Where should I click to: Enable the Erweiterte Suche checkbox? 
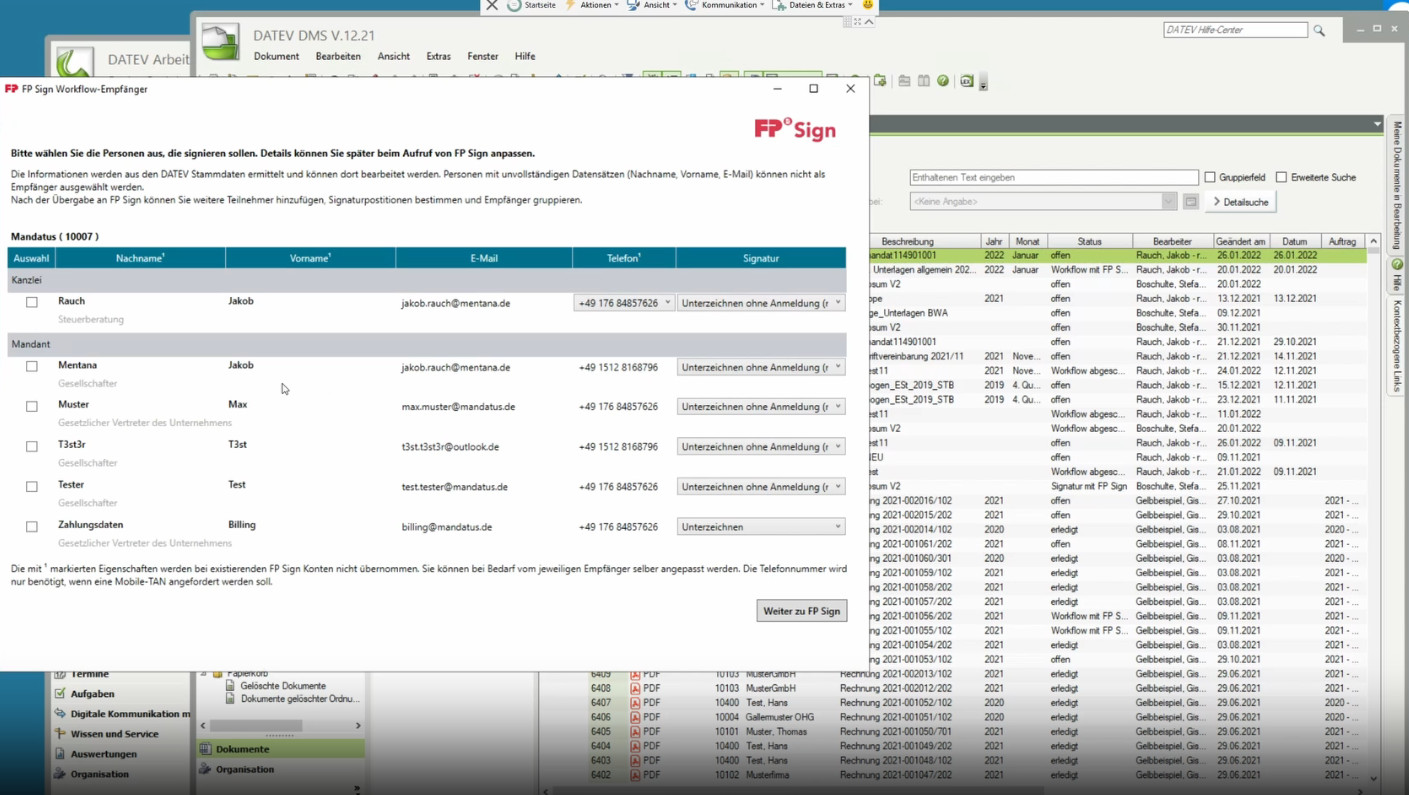click(x=1281, y=177)
